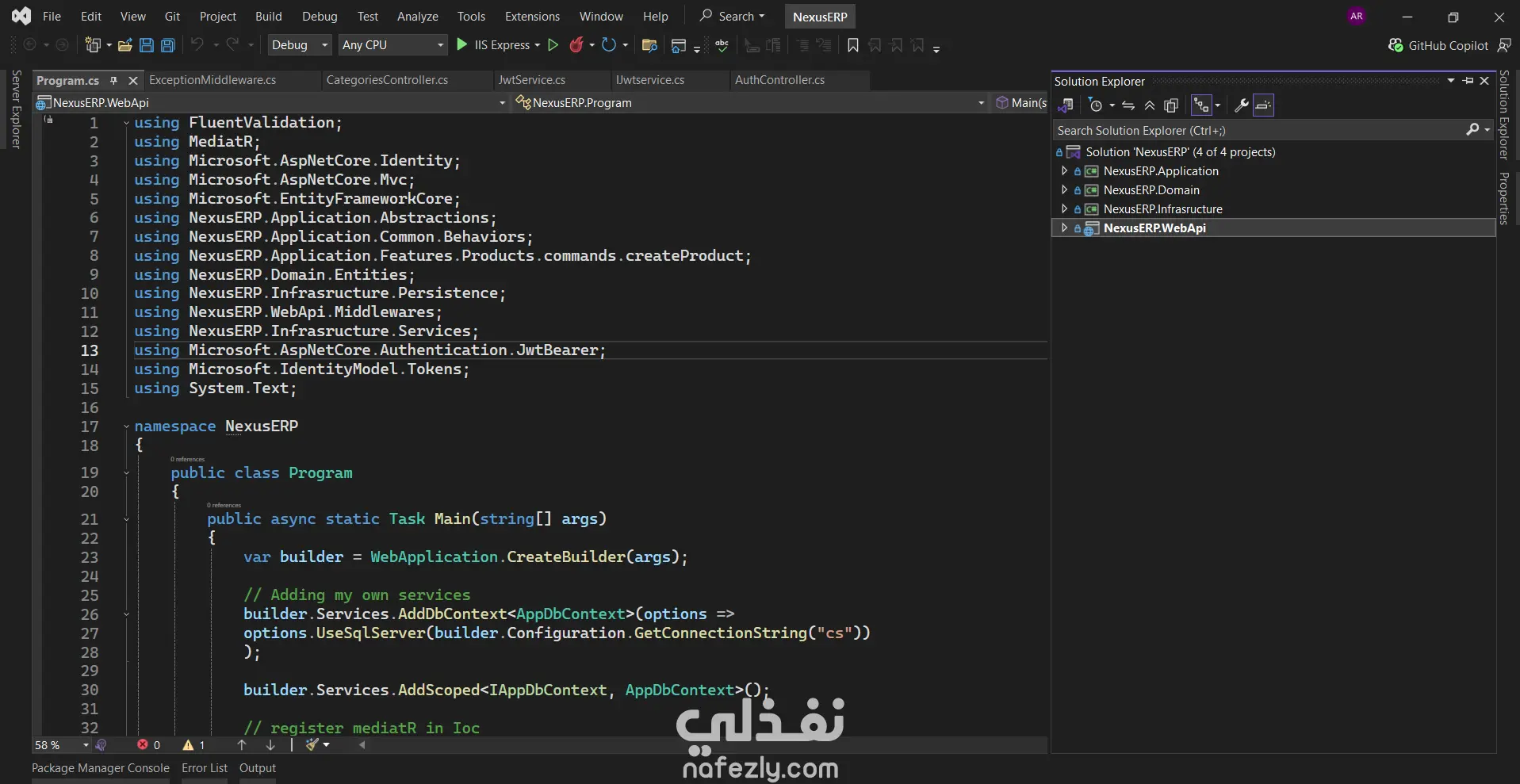Image resolution: width=1520 pixels, height=784 pixels.
Task: Collapse the namespace NexusERP code block
Action: [x=126, y=426]
